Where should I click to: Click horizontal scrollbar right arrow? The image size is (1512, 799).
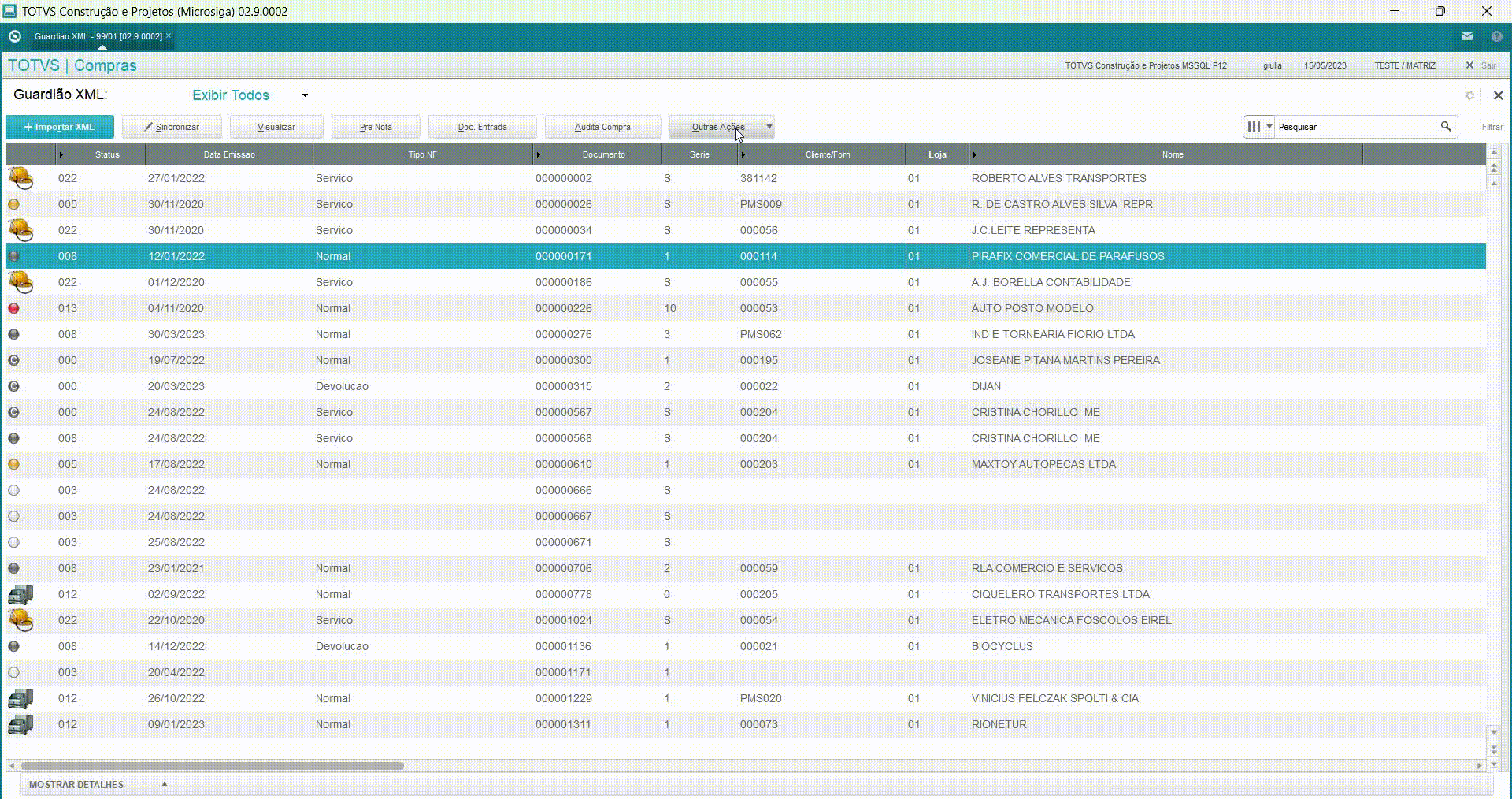coord(1479,766)
